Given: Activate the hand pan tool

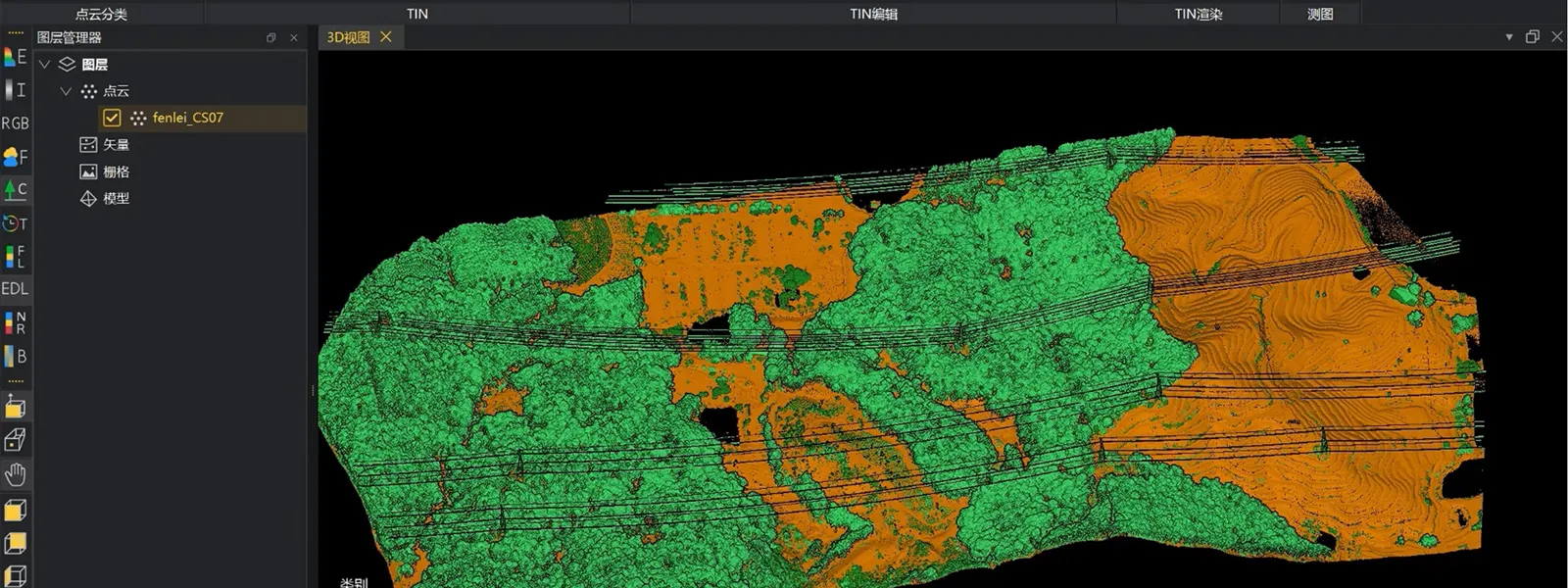Looking at the screenshot, I should [15, 475].
